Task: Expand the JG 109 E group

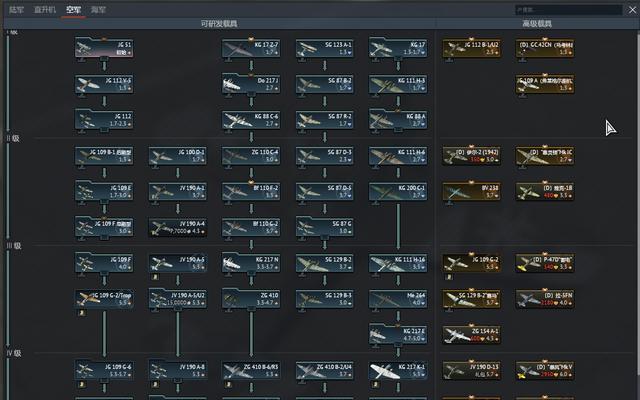Action: point(104,191)
